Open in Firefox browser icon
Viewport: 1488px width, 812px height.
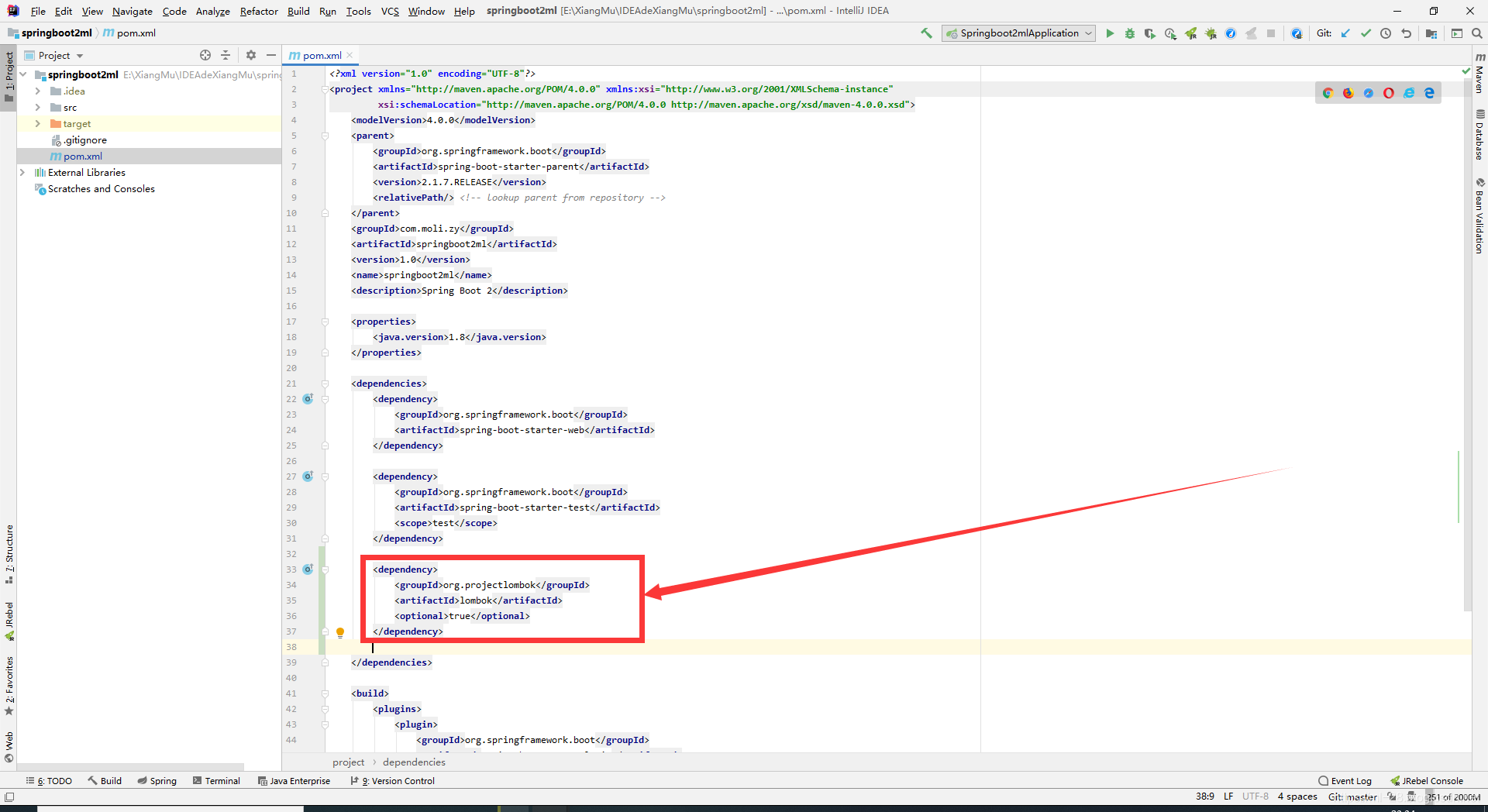(1348, 93)
